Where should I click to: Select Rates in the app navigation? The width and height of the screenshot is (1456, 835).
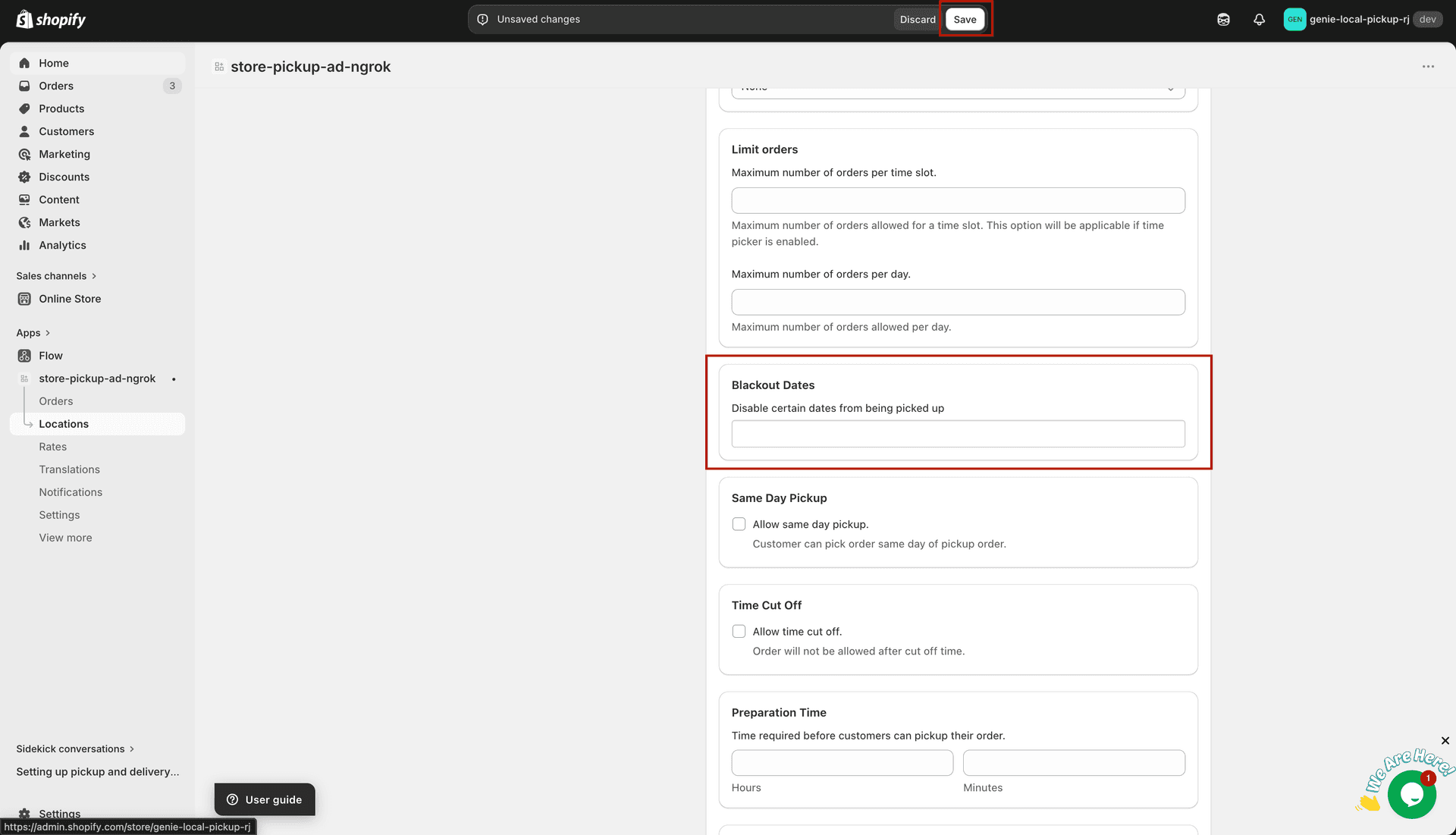point(52,446)
